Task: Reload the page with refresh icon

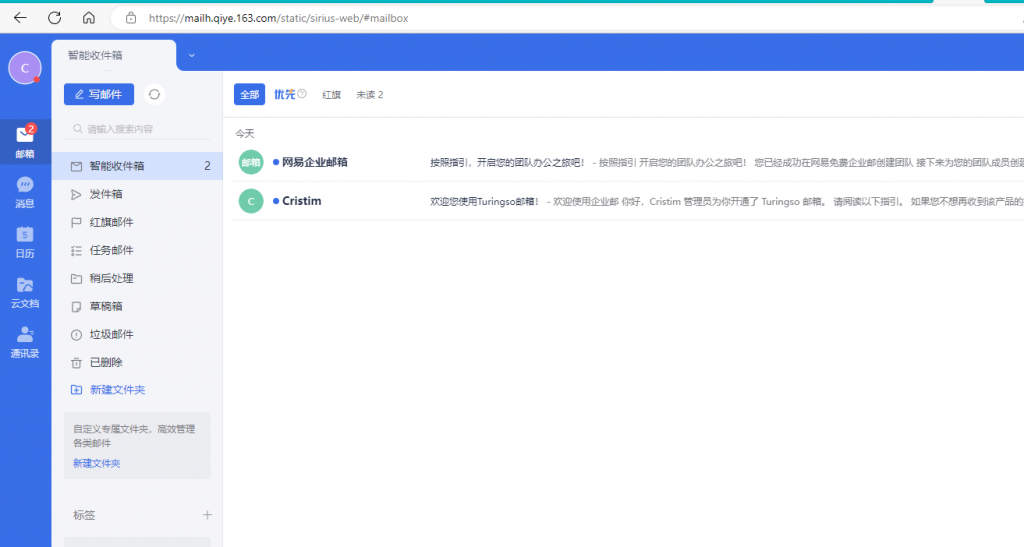Action: [54, 18]
